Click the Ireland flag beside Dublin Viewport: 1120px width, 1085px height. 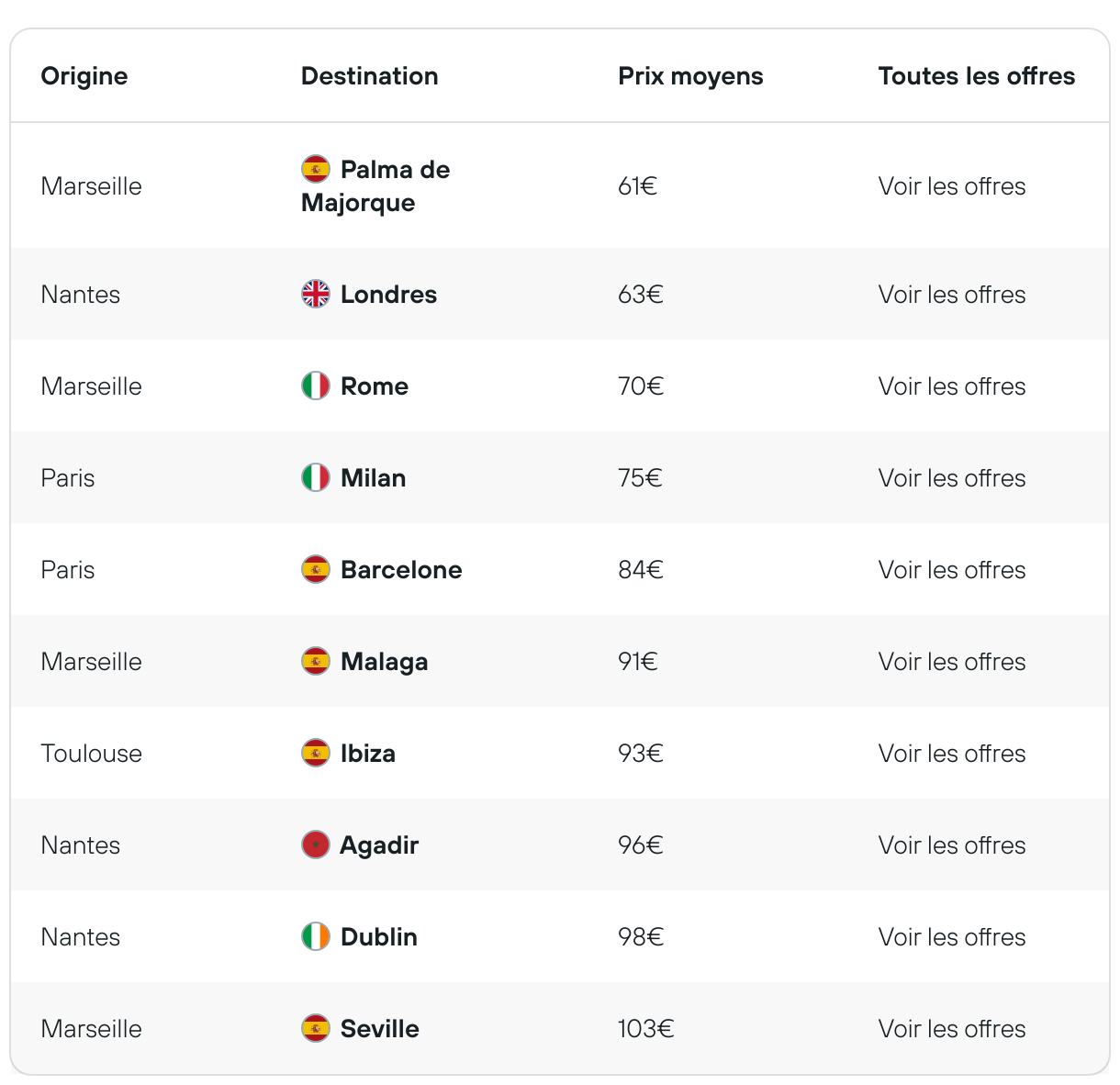(315, 936)
